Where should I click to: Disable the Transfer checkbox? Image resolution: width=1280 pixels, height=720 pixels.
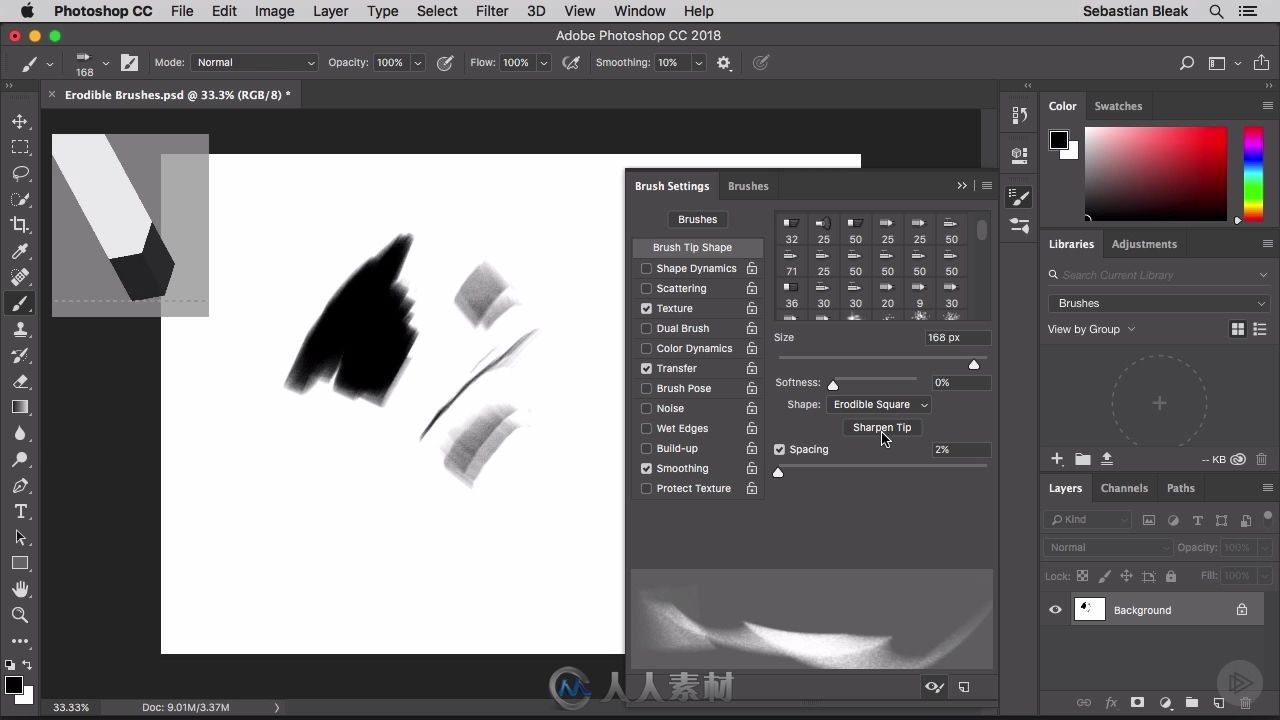pos(646,368)
